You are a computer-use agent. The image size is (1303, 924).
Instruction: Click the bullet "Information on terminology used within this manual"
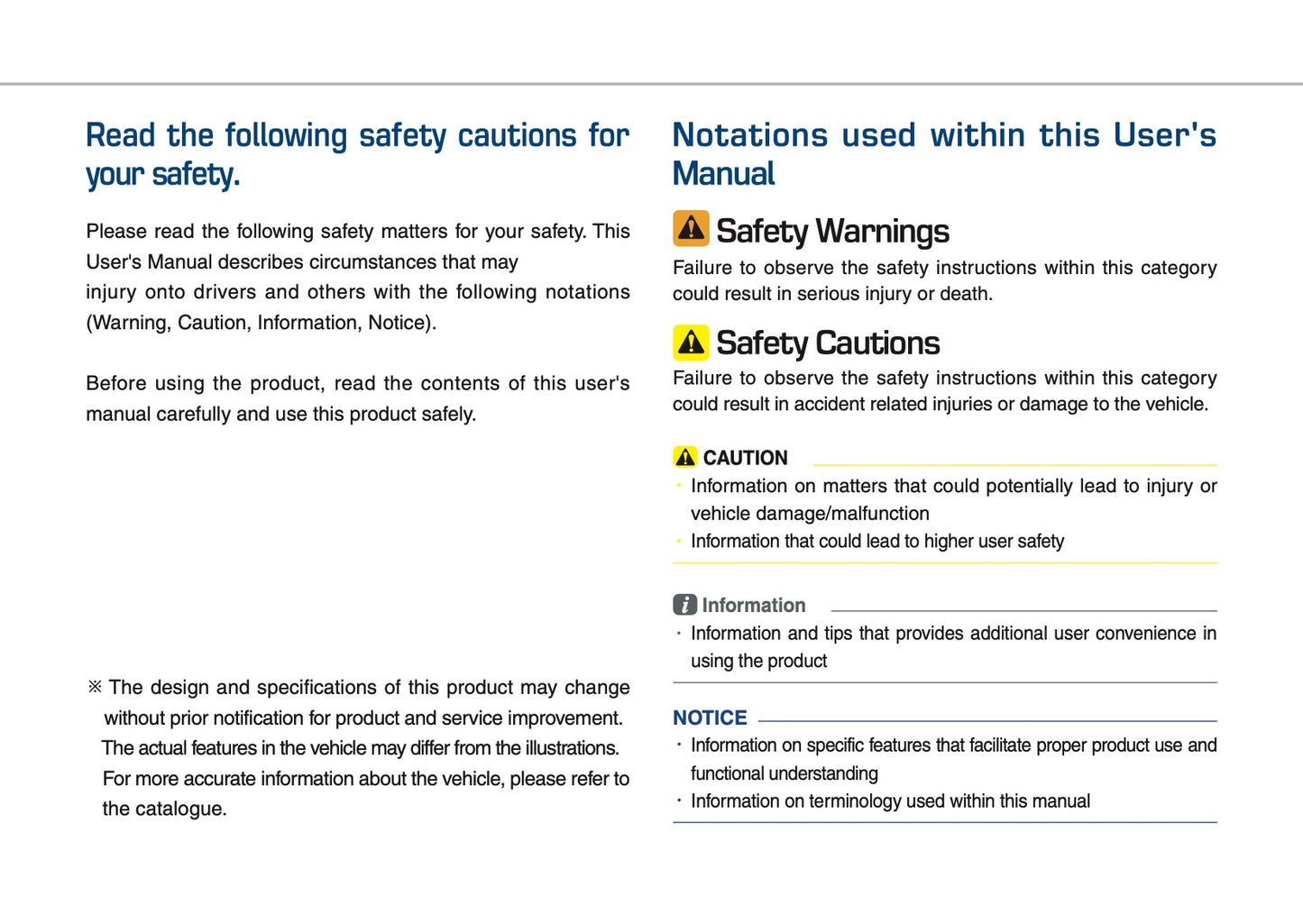pyautogui.click(x=890, y=801)
